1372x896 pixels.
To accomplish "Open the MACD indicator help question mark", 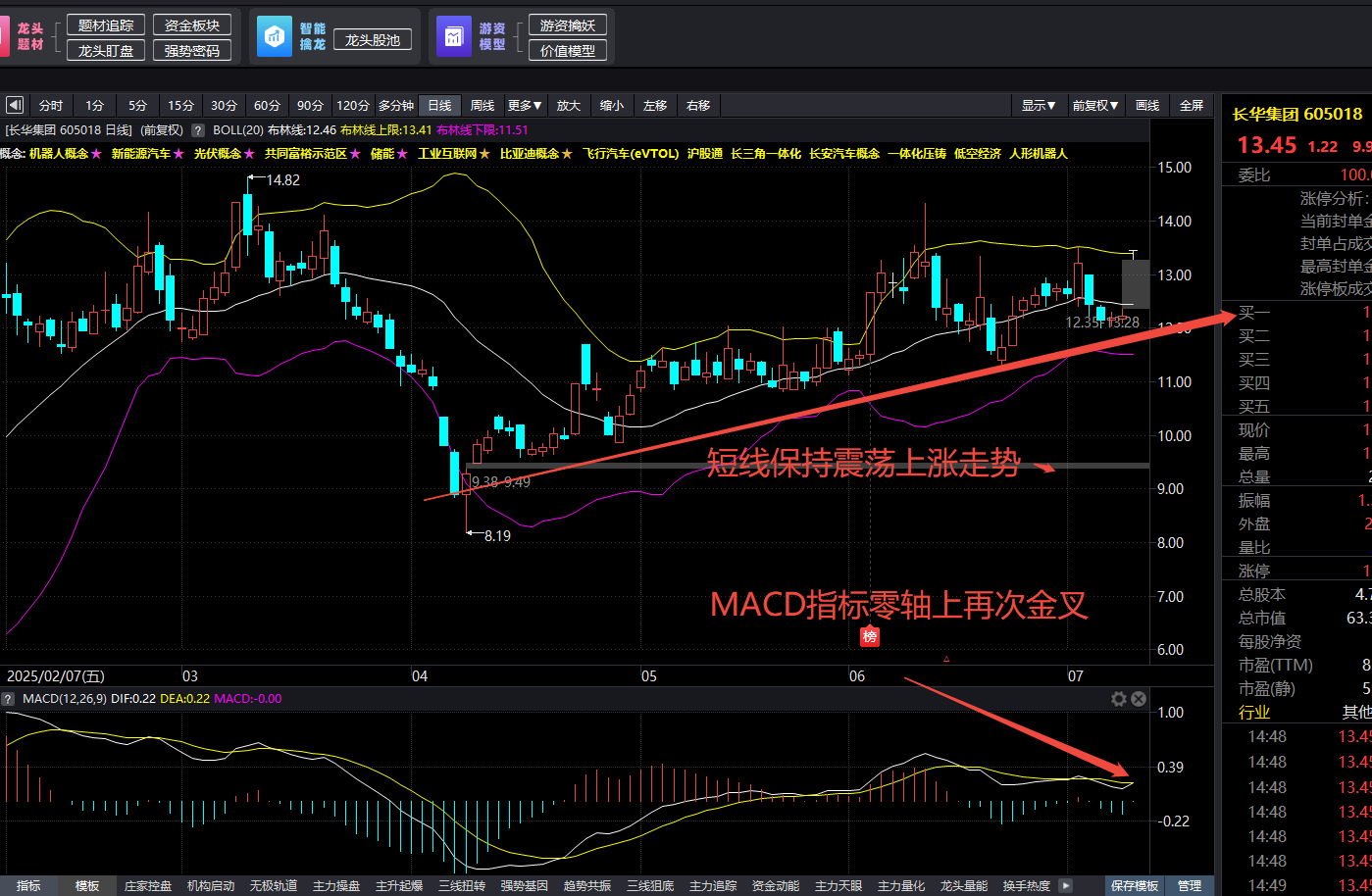I will pos(9,699).
